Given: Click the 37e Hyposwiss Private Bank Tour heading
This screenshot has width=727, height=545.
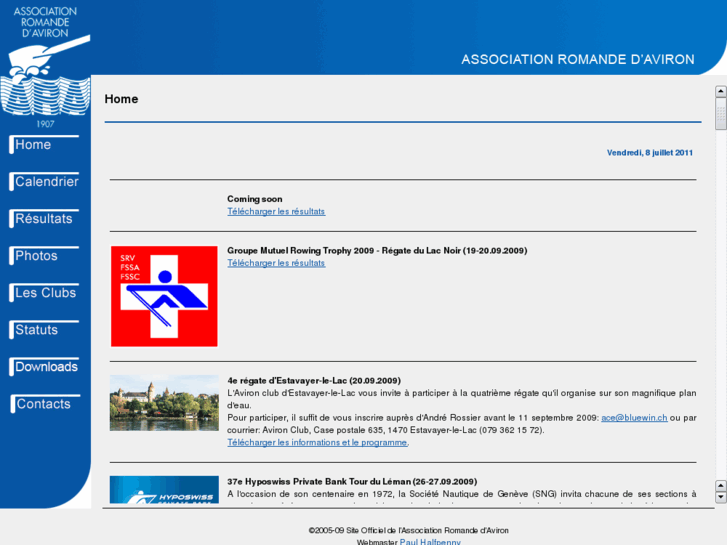Looking at the screenshot, I should (x=352, y=481).
